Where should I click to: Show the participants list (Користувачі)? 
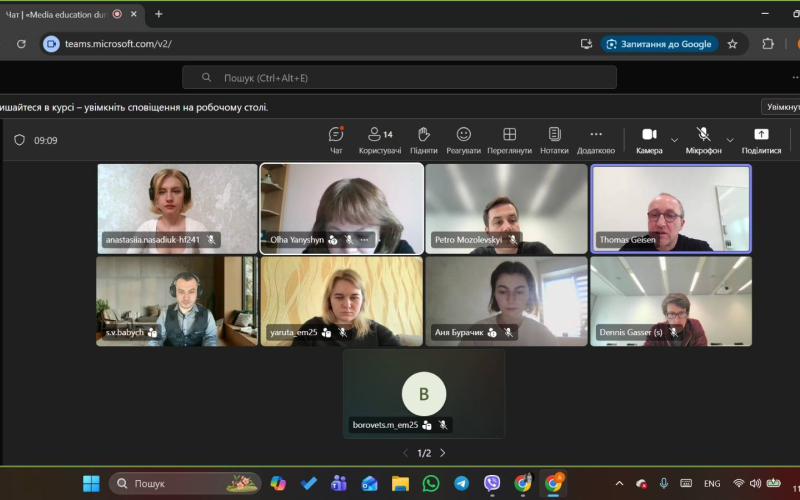coord(379,138)
